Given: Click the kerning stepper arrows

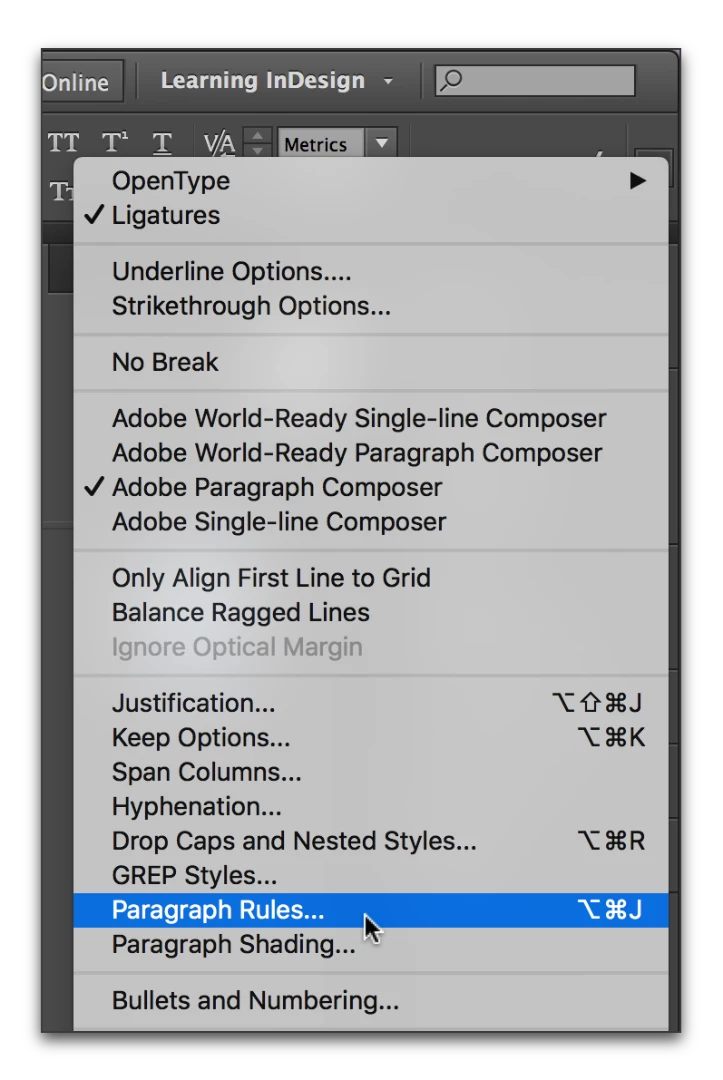Looking at the screenshot, I should click(x=258, y=143).
